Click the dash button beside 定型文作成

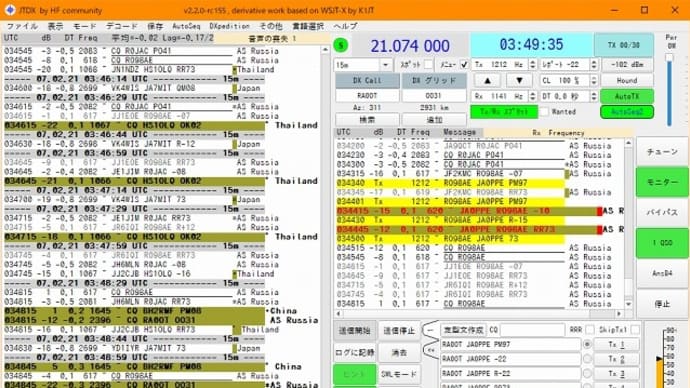[x=431, y=330]
